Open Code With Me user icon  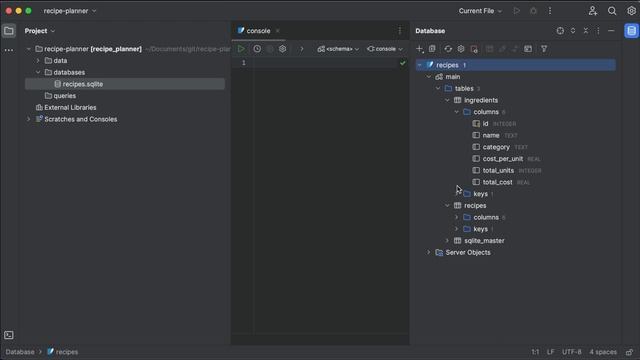[593, 11]
